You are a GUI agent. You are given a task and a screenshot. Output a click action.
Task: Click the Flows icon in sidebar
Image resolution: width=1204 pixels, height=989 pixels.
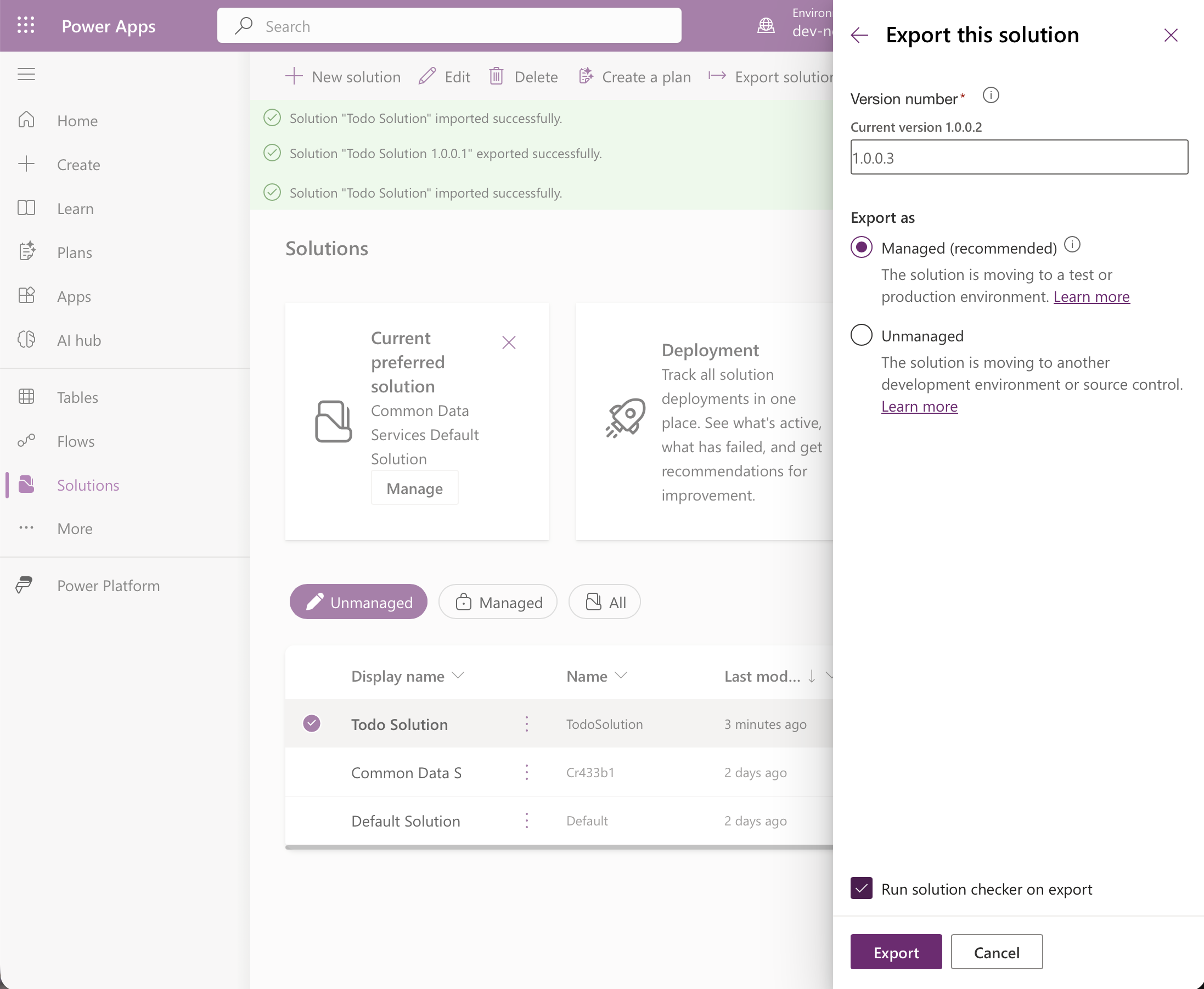(26, 440)
